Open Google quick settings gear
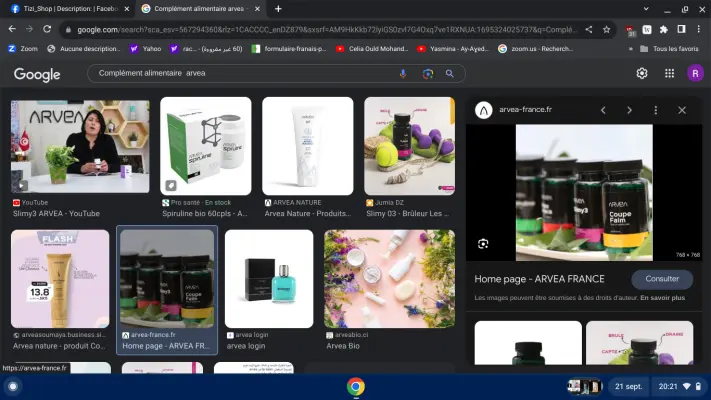This screenshot has width=711, height=400. pos(642,73)
